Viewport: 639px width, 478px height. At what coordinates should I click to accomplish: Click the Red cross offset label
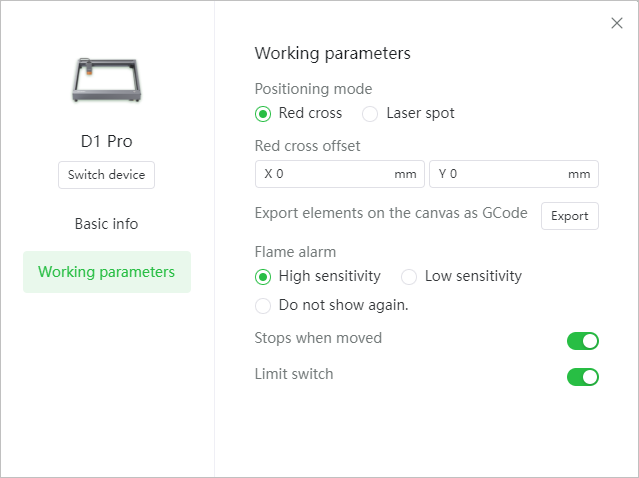click(x=307, y=146)
